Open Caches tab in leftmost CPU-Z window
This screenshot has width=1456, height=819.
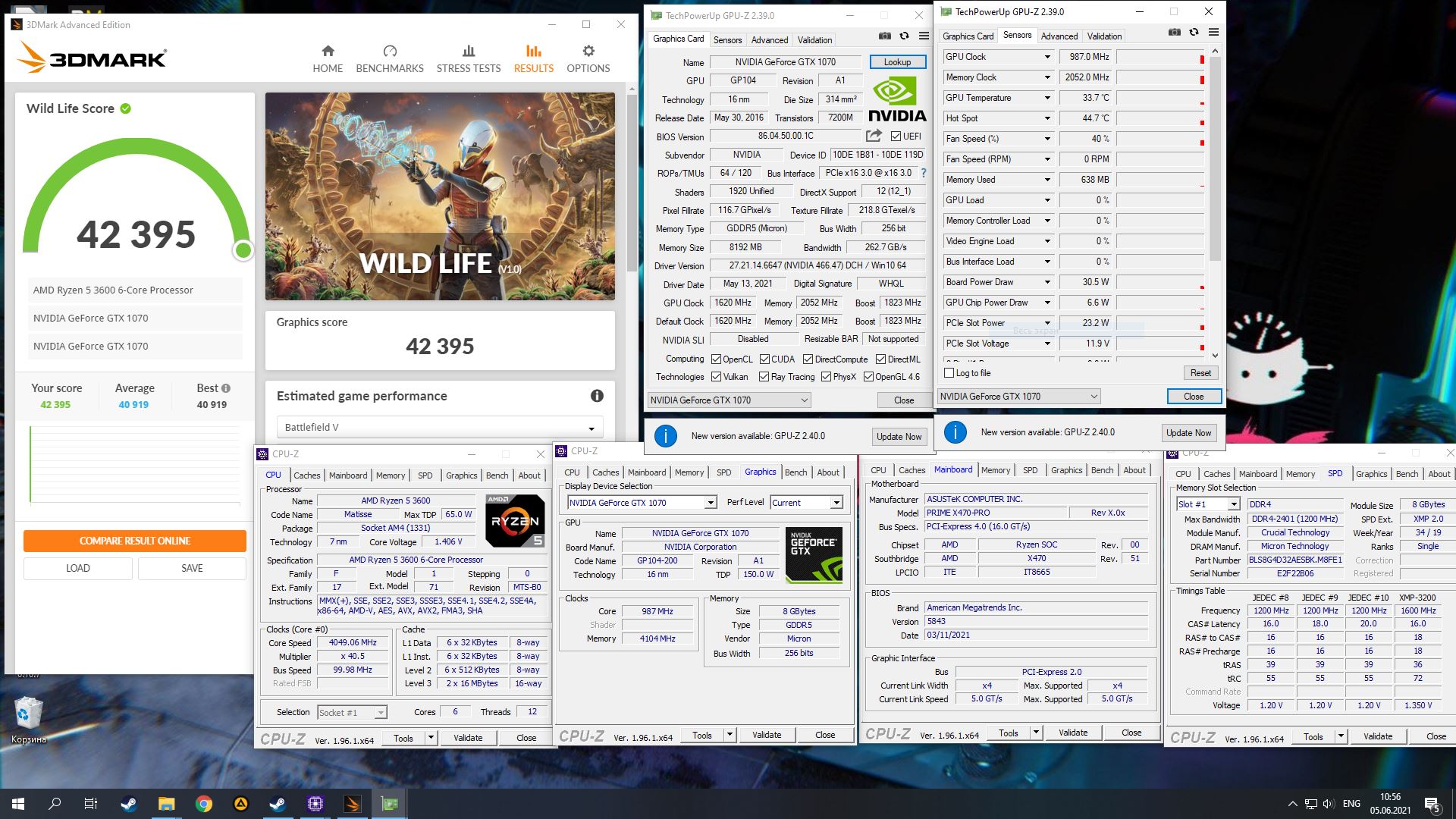(307, 475)
